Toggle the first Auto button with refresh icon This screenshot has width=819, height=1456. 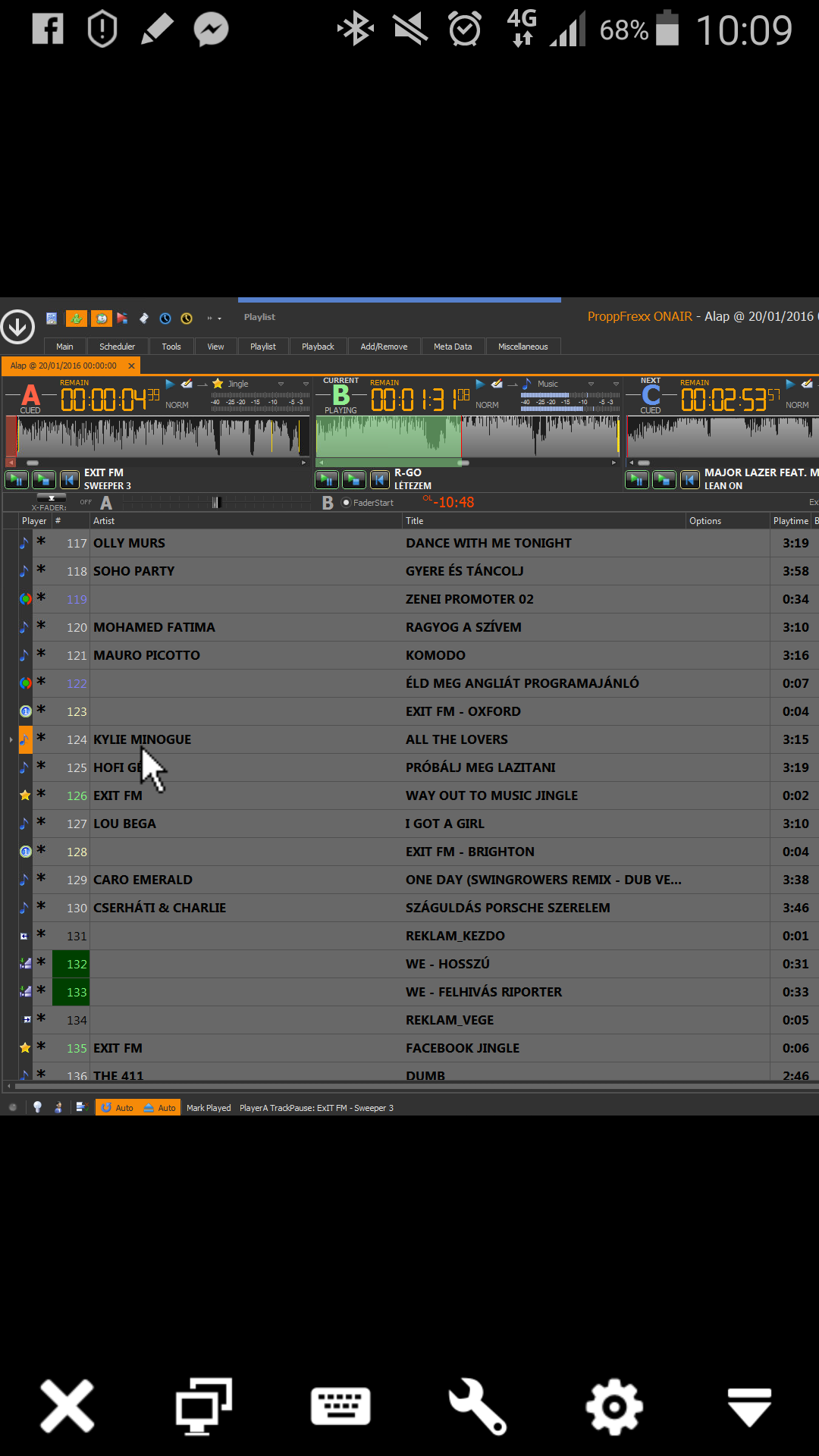click(117, 1108)
